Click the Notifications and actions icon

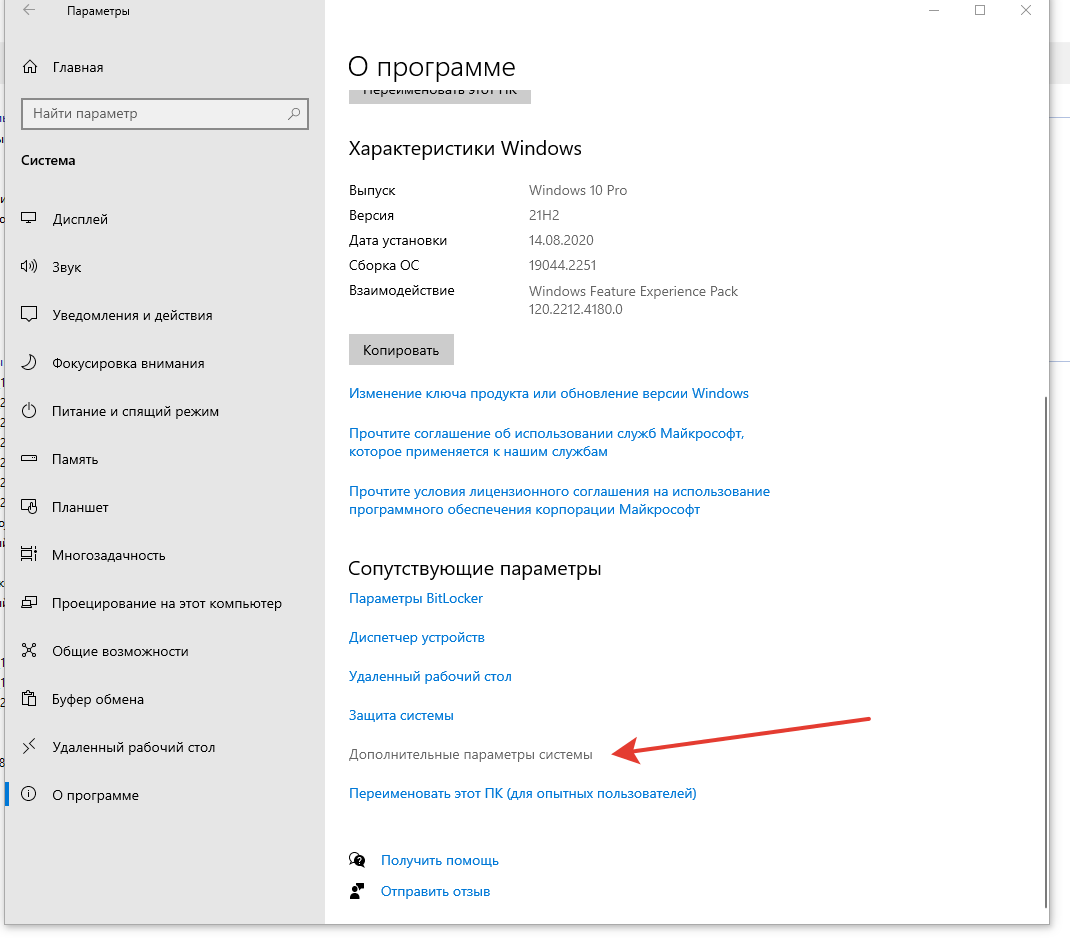click(x=29, y=314)
